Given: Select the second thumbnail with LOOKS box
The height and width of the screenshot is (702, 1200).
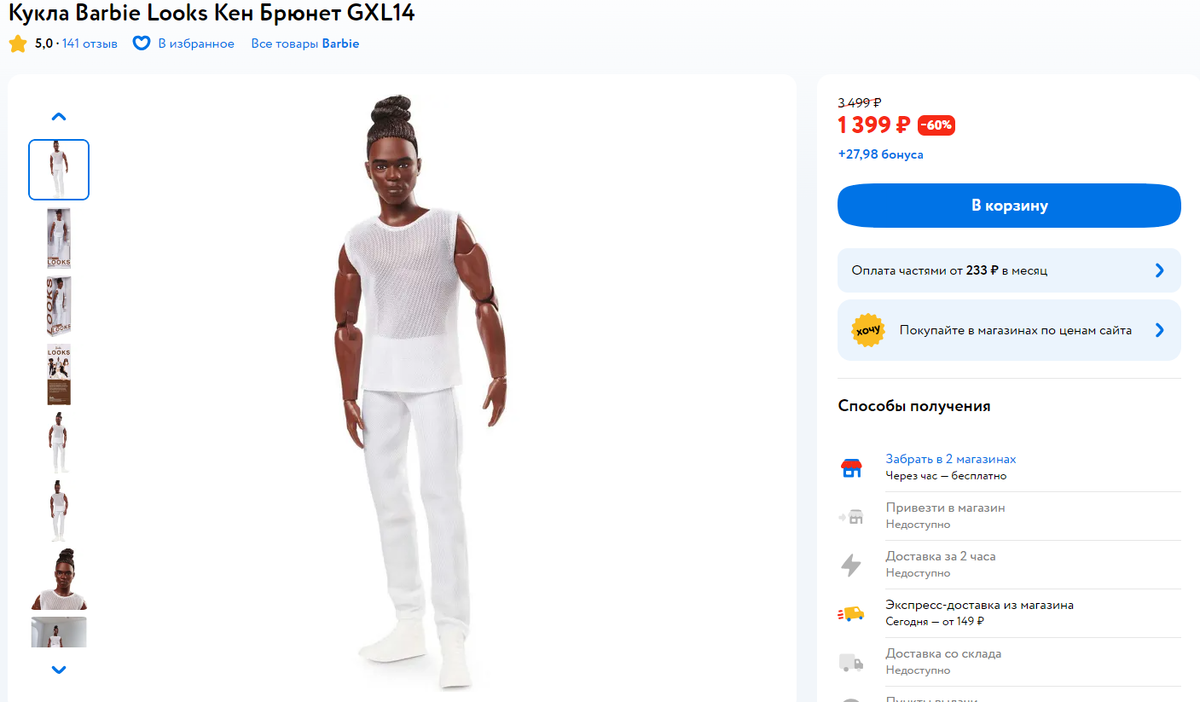Looking at the screenshot, I should pyautogui.click(x=58, y=238).
